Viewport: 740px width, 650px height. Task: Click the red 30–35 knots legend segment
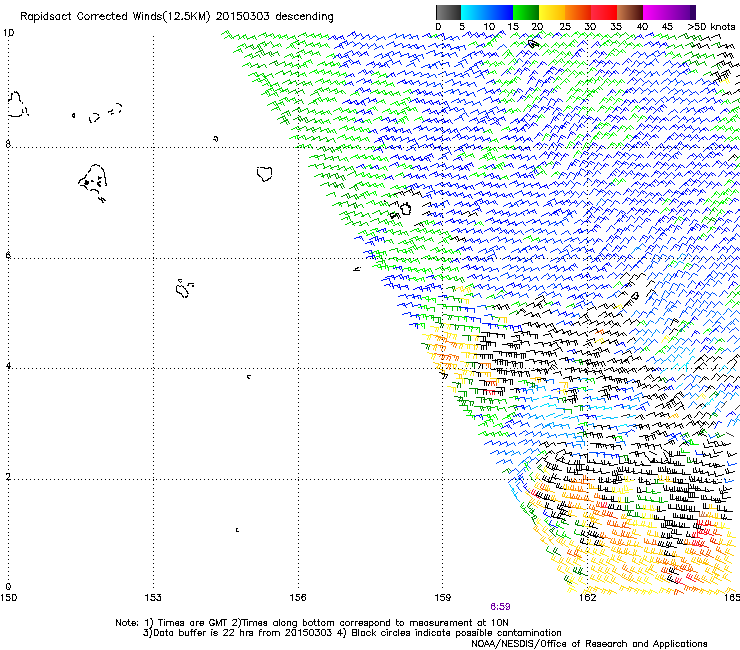tap(604, 12)
